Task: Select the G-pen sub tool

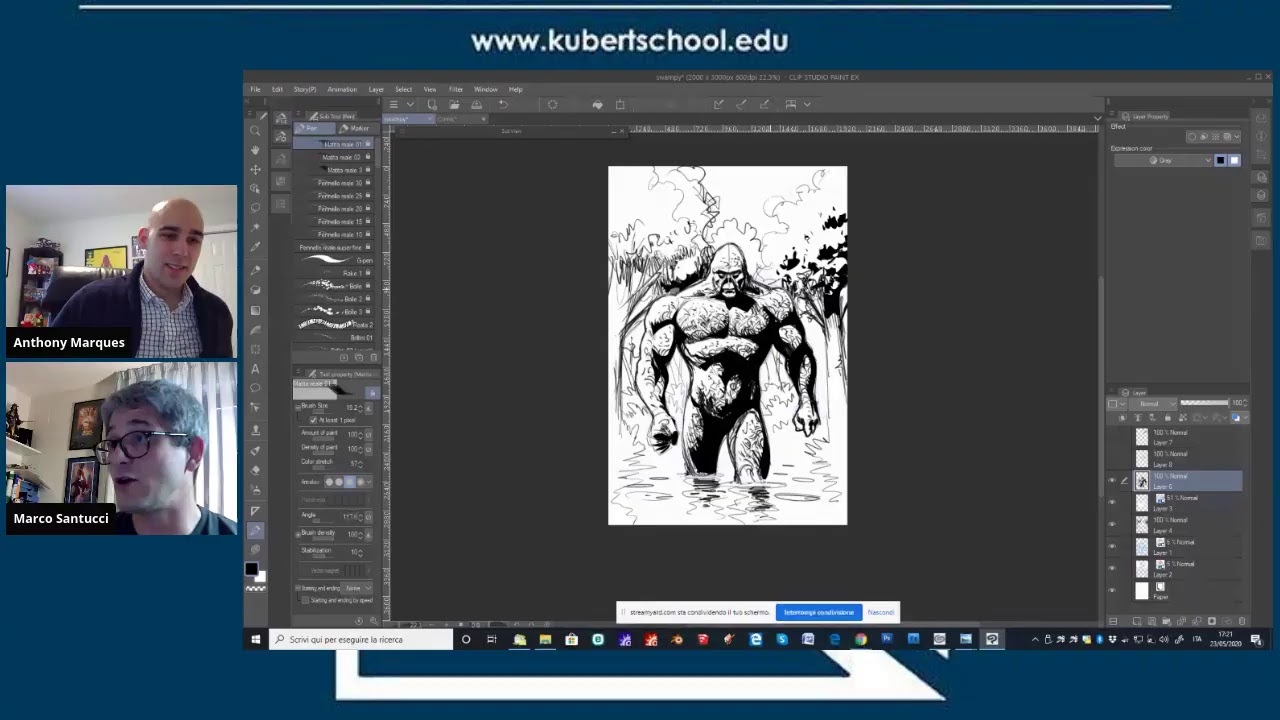Action: point(335,260)
